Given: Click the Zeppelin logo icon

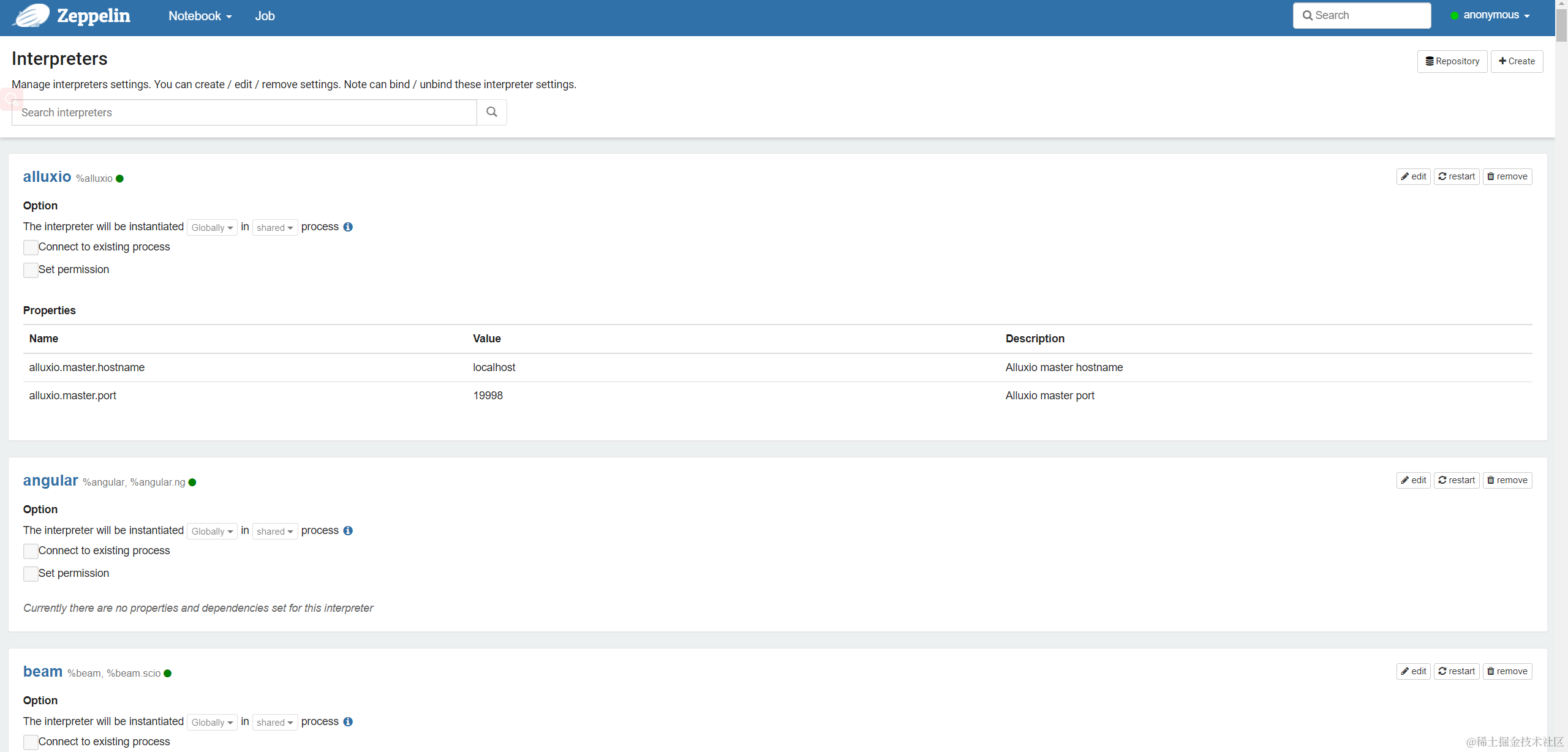Looking at the screenshot, I should click(x=32, y=15).
